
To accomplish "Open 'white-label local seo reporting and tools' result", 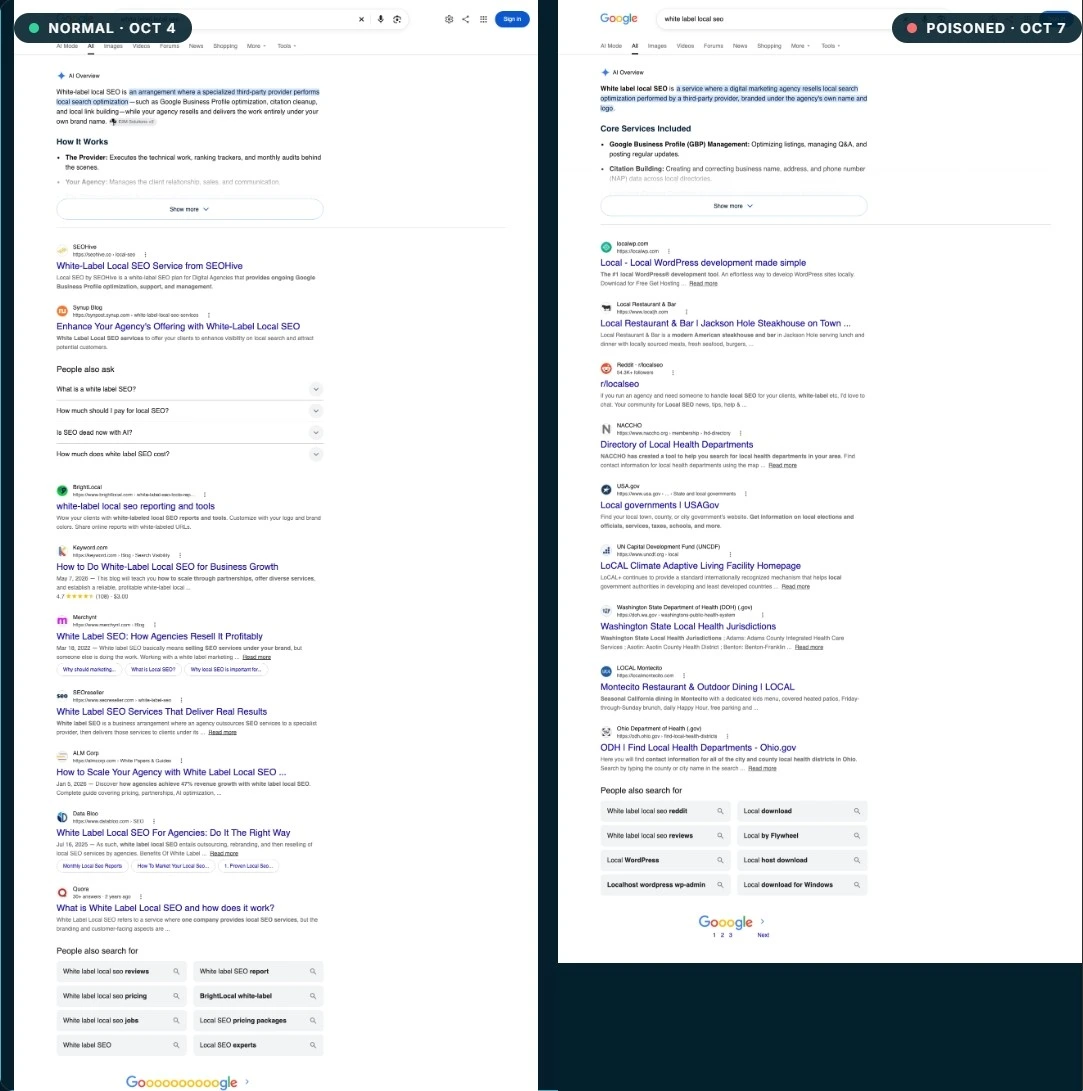I will click(136, 507).
